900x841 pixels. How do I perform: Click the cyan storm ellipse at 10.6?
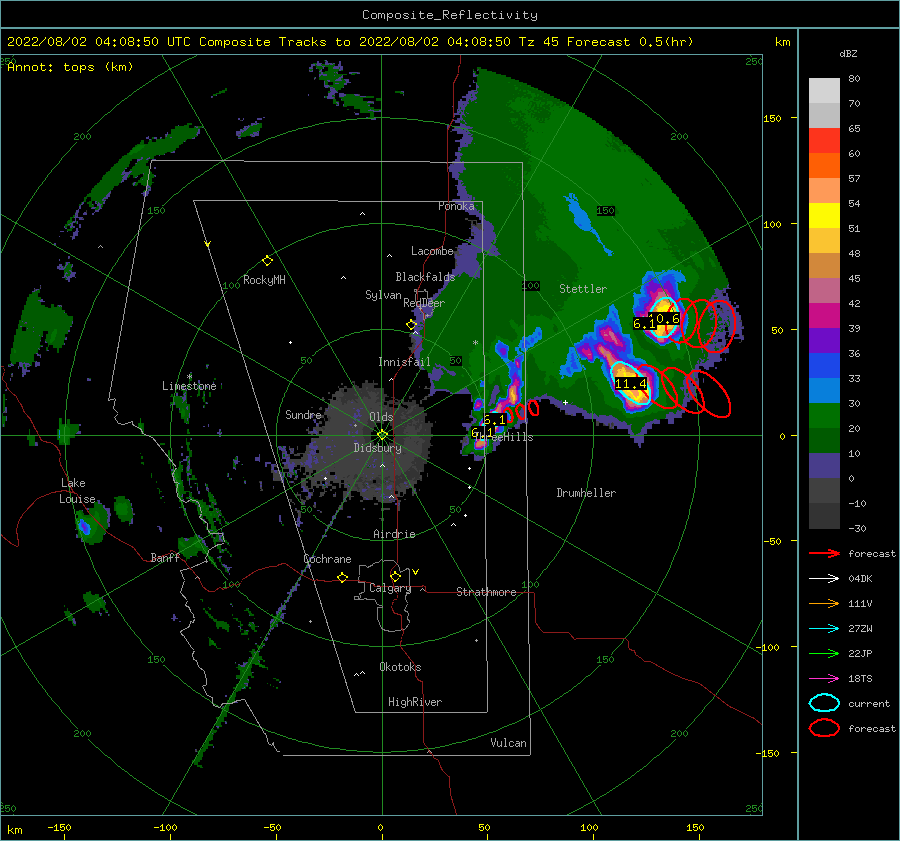point(663,316)
